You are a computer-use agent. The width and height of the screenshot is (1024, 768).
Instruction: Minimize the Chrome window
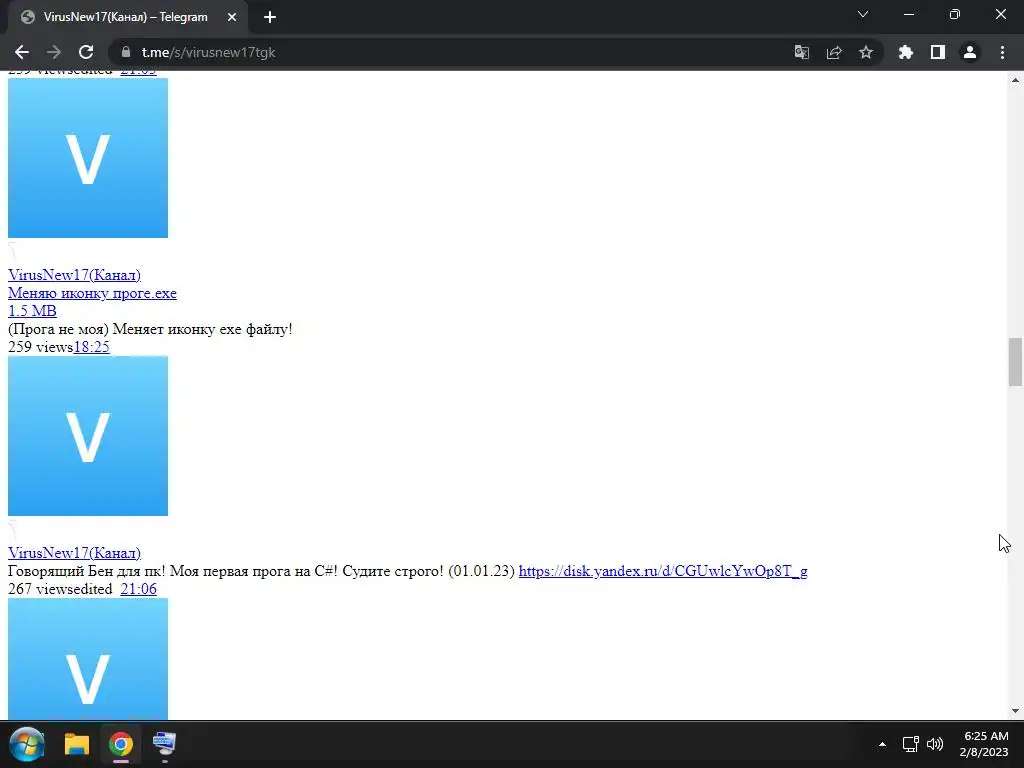(x=908, y=14)
